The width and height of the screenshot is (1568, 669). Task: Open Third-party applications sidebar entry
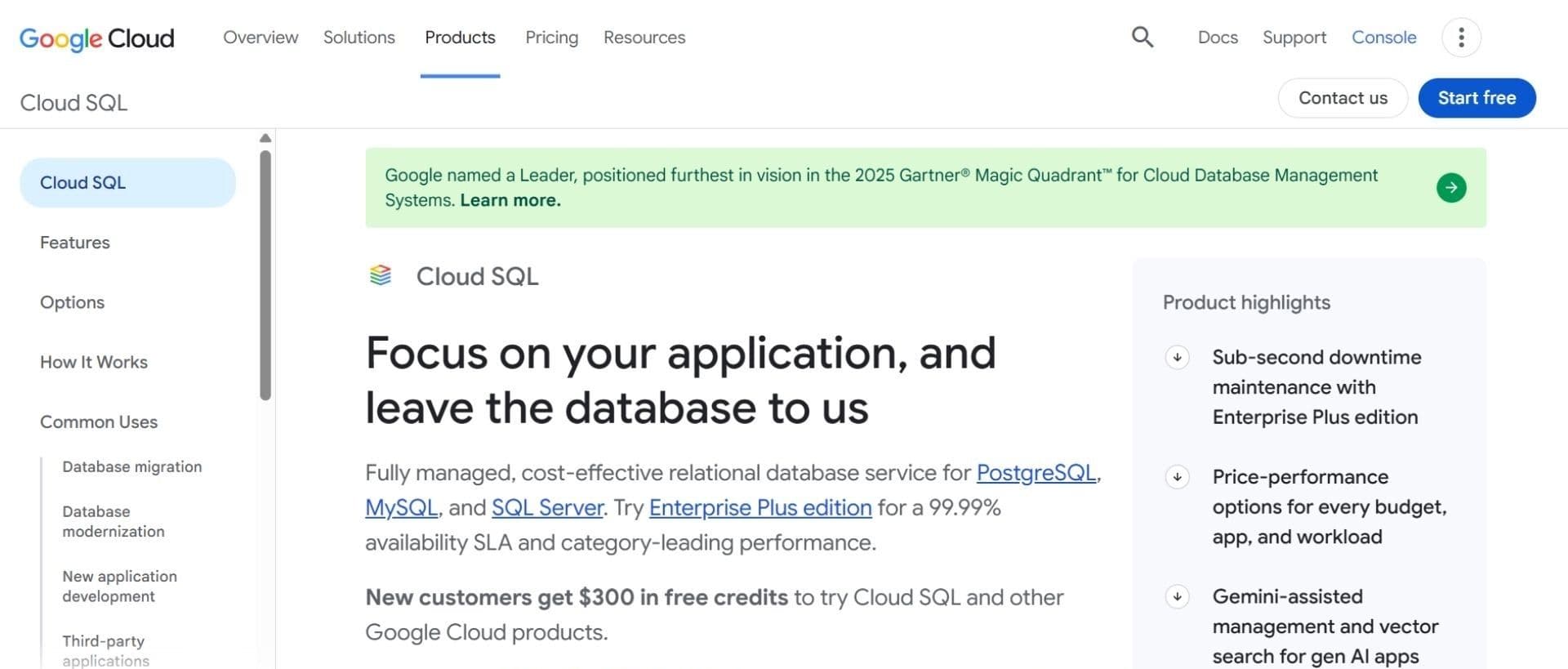[106, 650]
